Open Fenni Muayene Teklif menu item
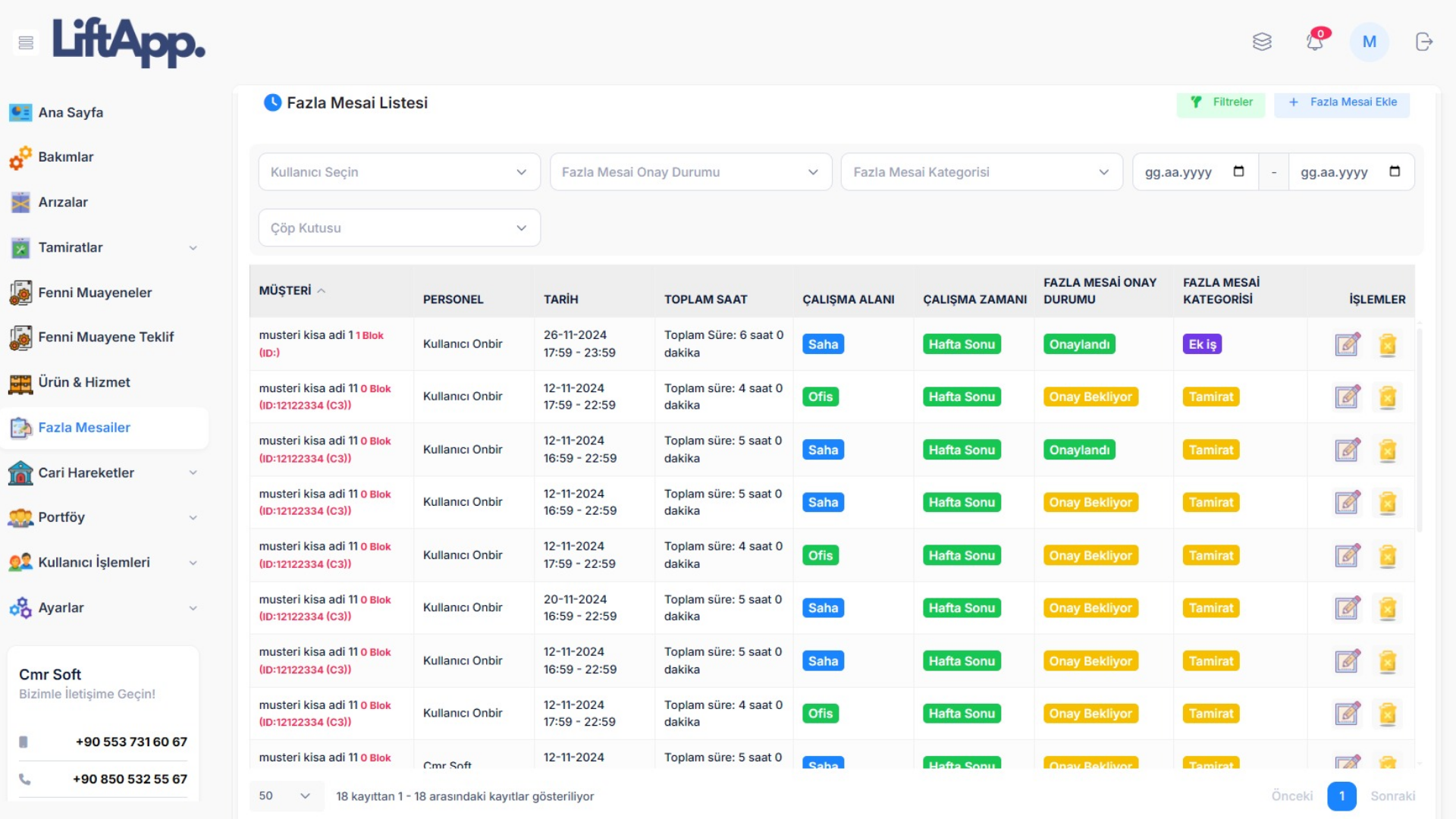Viewport: 1456px width, 819px height. (105, 337)
